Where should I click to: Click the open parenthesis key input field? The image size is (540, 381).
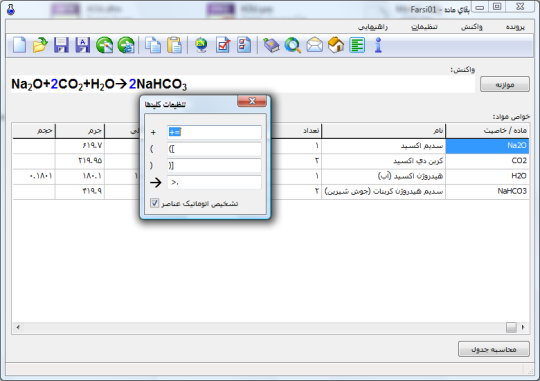214,149
